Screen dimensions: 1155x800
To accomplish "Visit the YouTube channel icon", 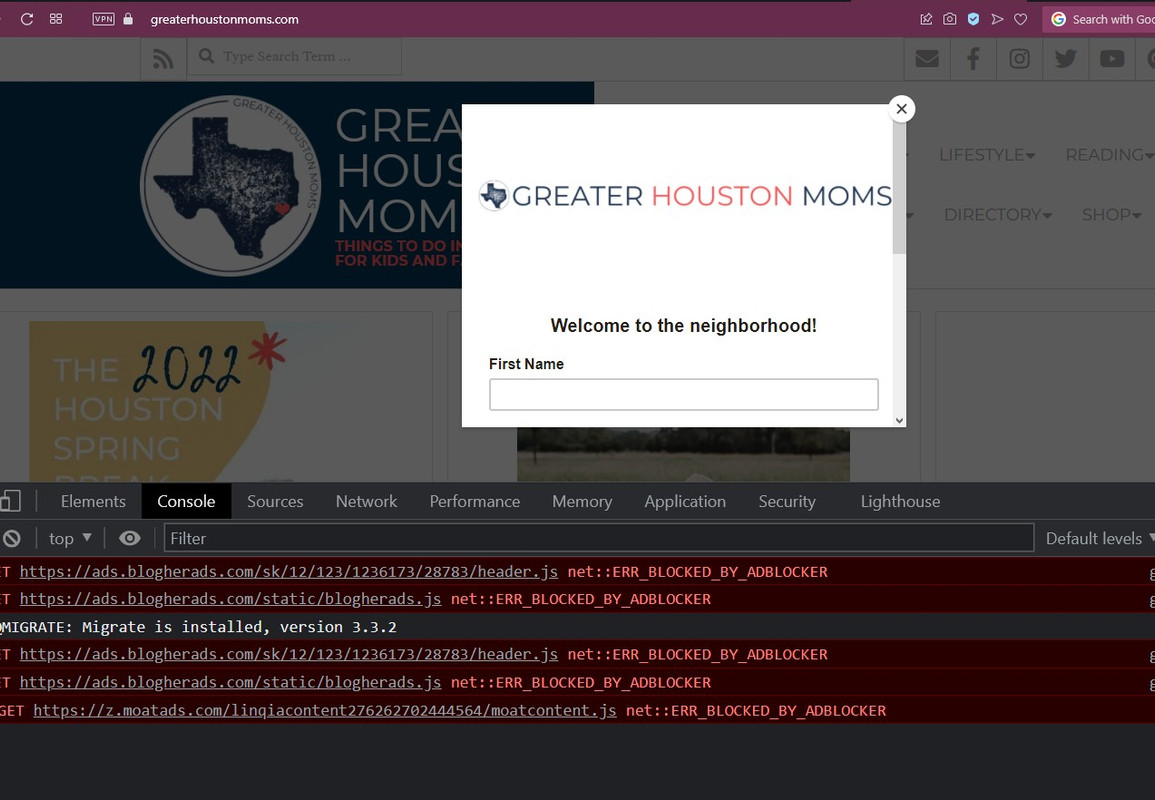I will point(1112,58).
